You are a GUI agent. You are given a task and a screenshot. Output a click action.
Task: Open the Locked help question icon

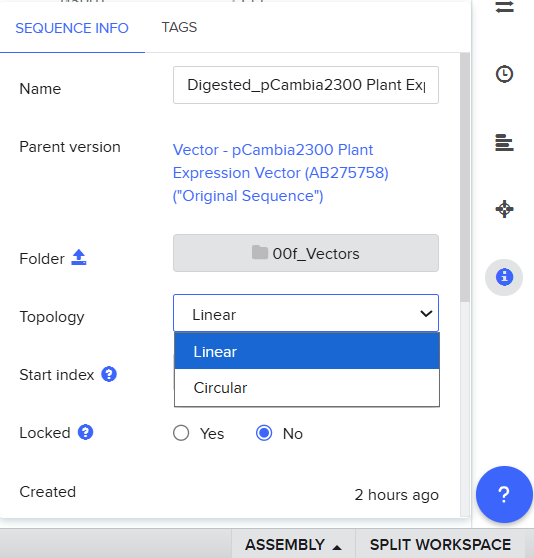coord(85,432)
